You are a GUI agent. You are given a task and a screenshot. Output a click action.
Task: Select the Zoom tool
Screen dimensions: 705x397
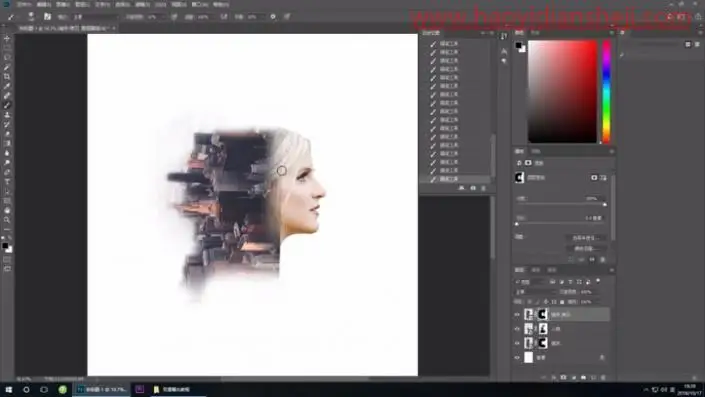(x=7, y=220)
